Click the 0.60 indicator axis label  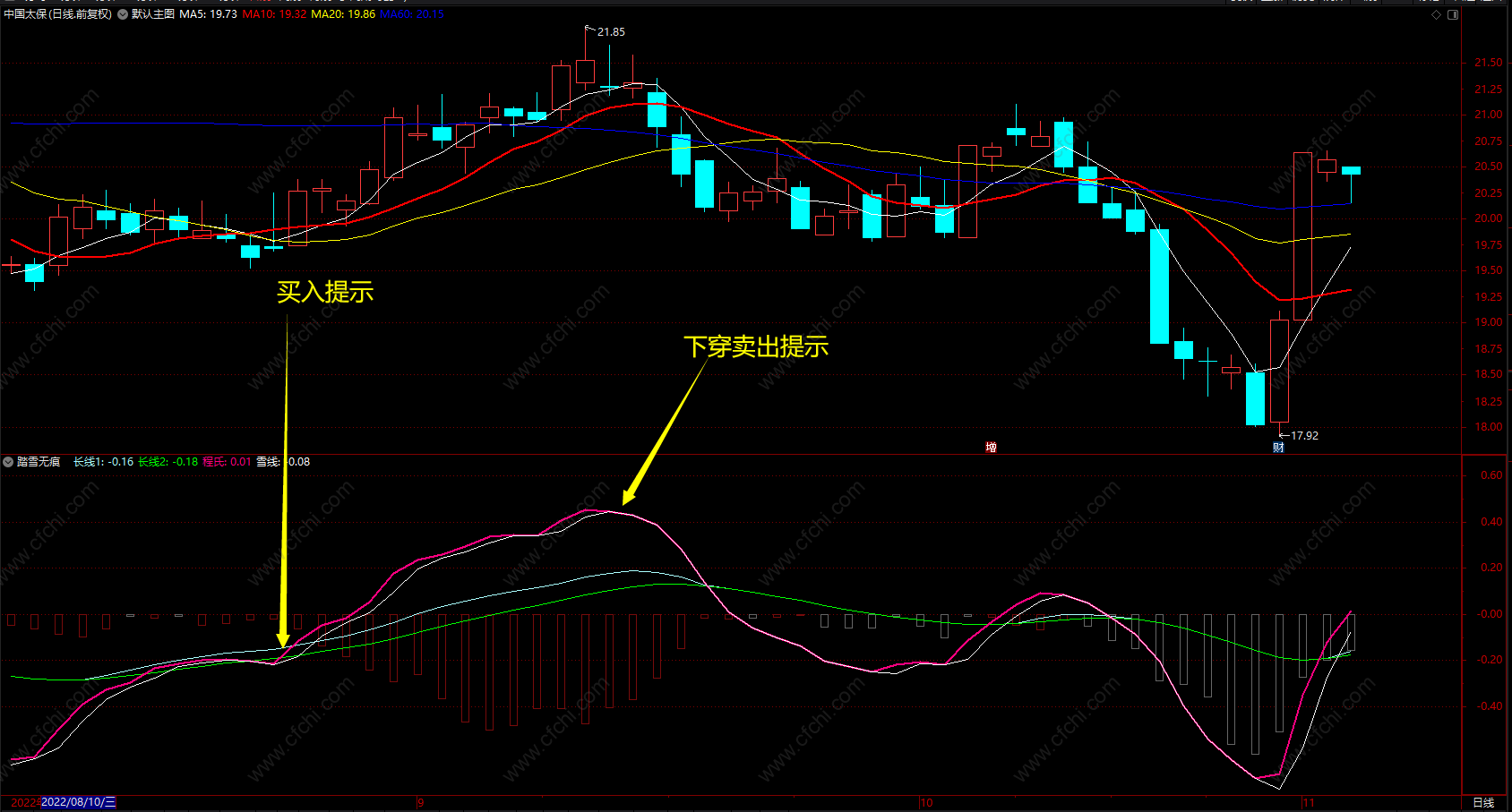coord(1491,475)
